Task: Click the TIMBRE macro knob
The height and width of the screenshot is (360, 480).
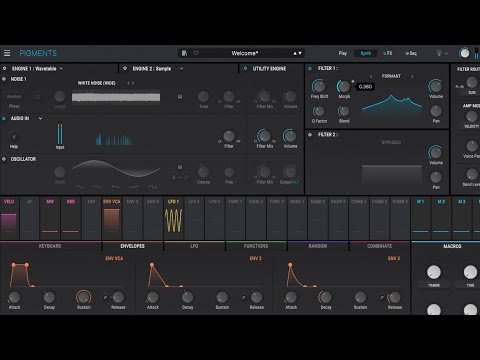Action: [x=434, y=272]
